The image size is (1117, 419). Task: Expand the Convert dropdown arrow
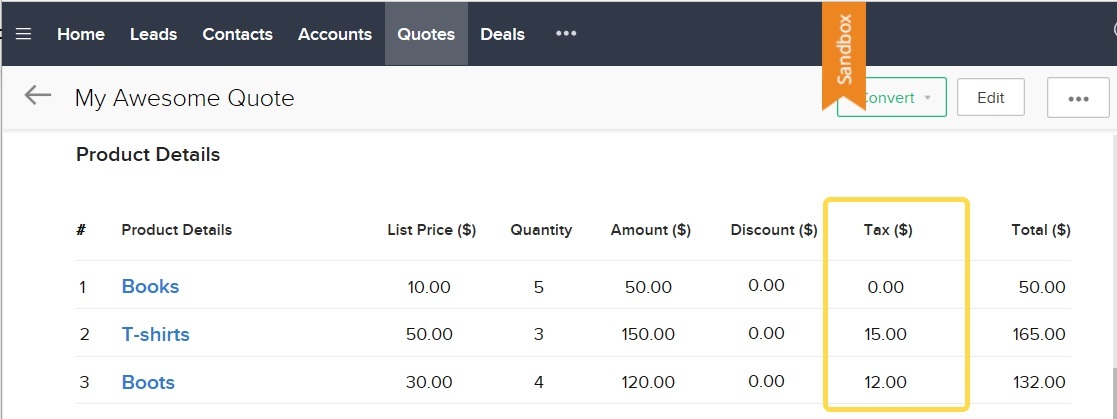click(928, 98)
